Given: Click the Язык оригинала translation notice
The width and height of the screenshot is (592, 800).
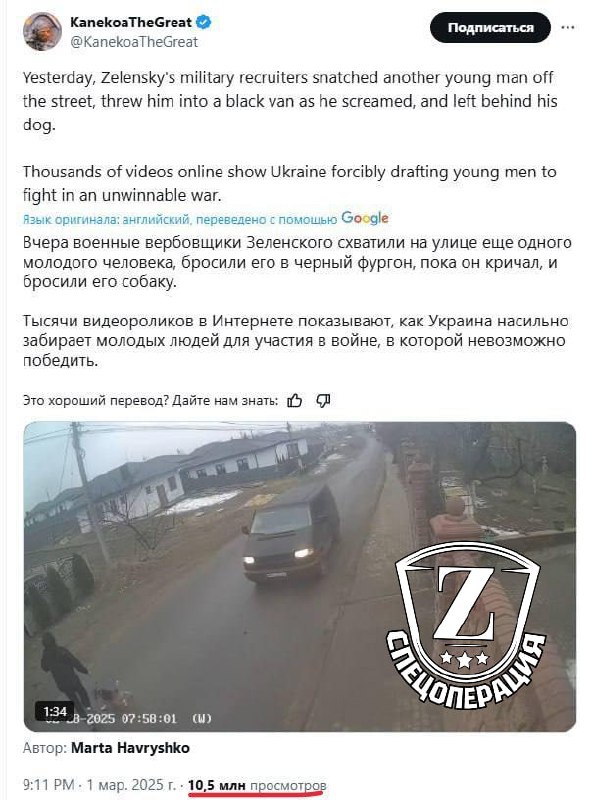Looking at the screenshot, I should pos(180,219).
